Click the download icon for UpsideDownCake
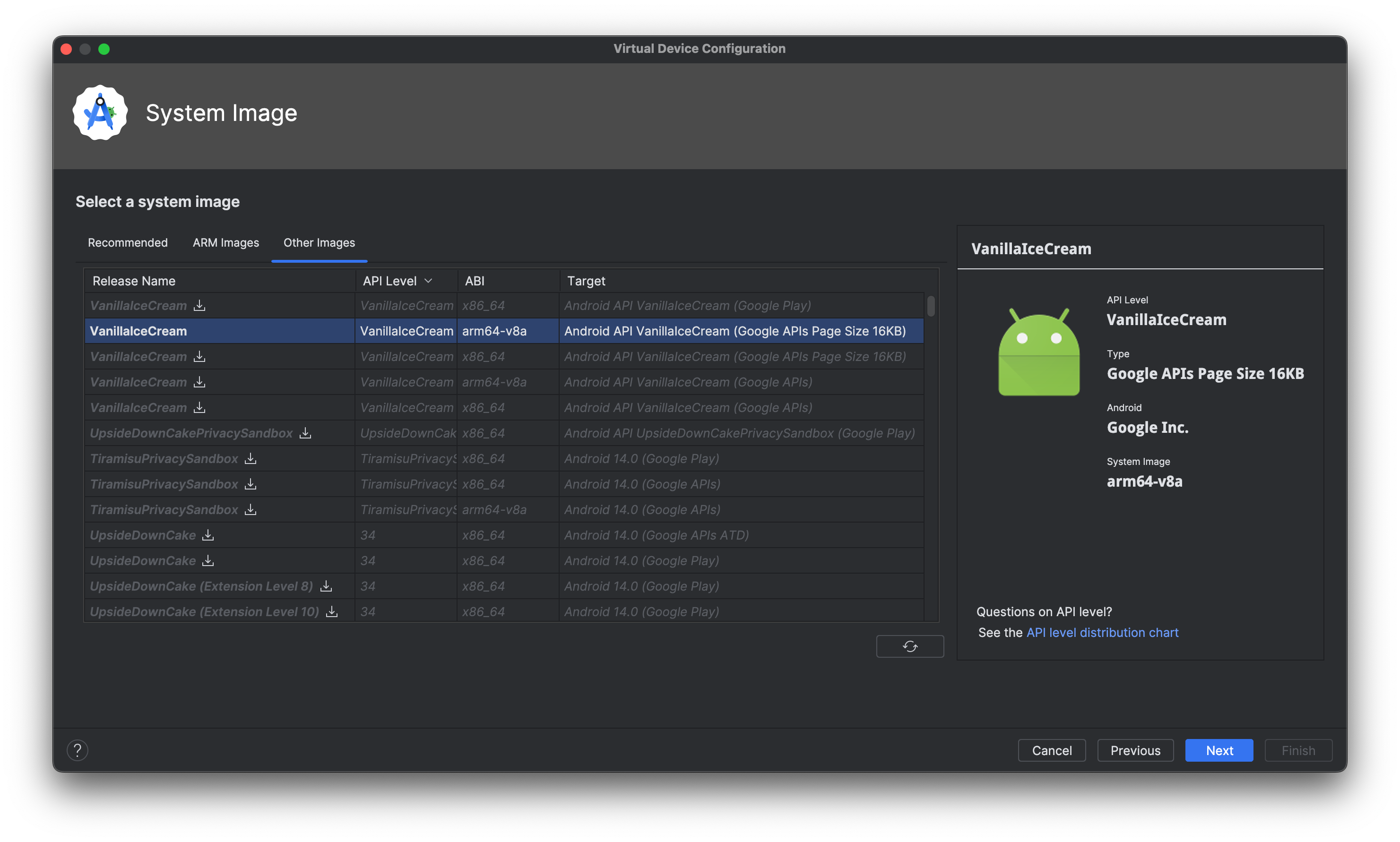Viewport: 1400px width, 842px height. click(208, 535)
